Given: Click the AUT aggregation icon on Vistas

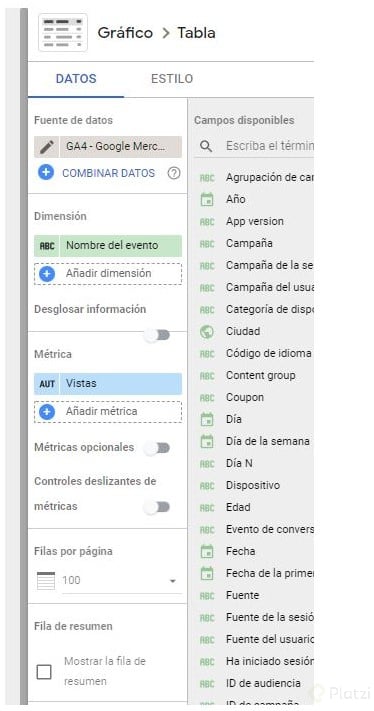Looking at the screenshot, I should (x=47, y=384).
